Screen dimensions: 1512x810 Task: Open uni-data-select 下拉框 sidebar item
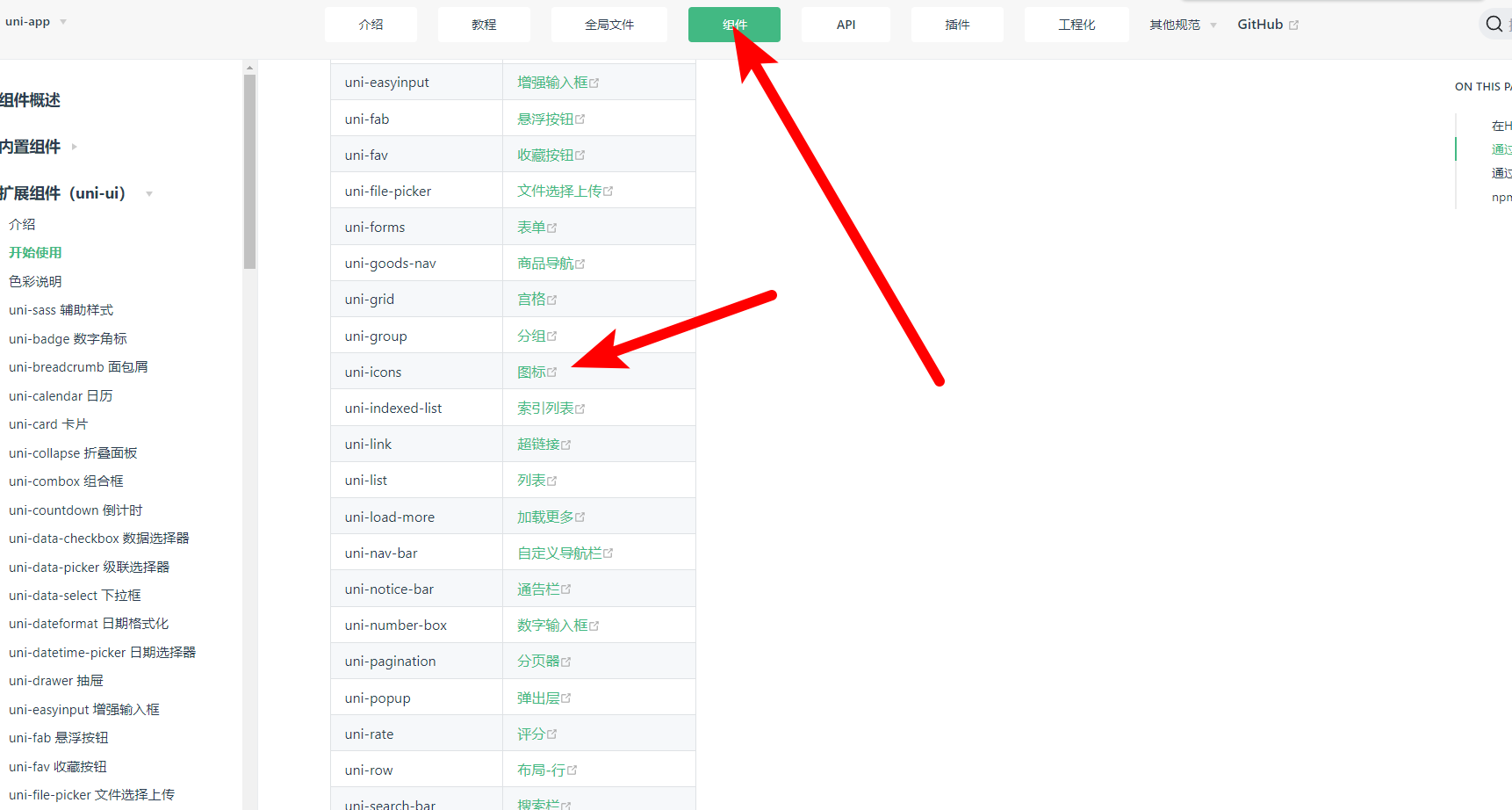pyautogui.click(x=75, y=595)
